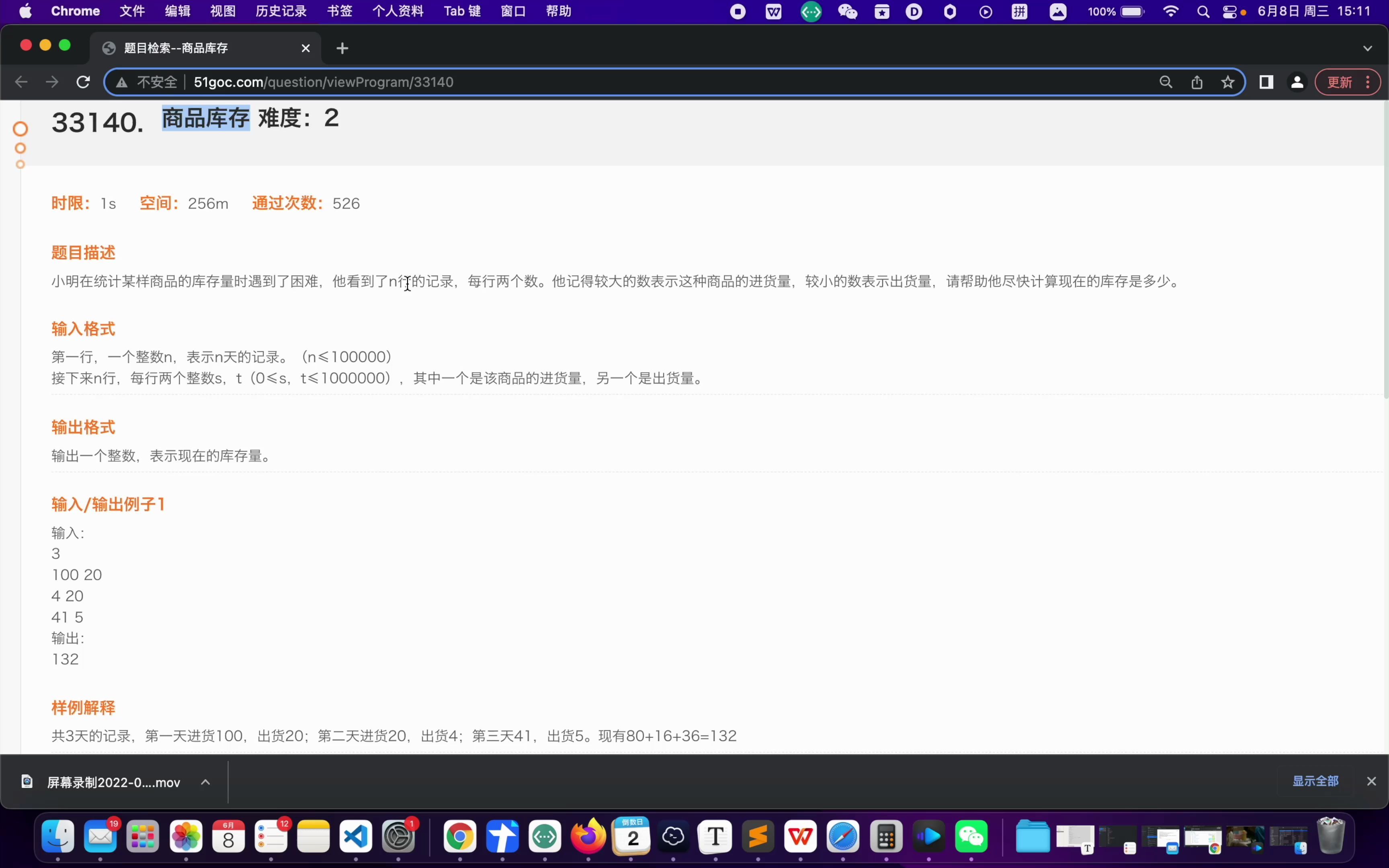Click 显示全部 downloads link

coord(1315,781)
